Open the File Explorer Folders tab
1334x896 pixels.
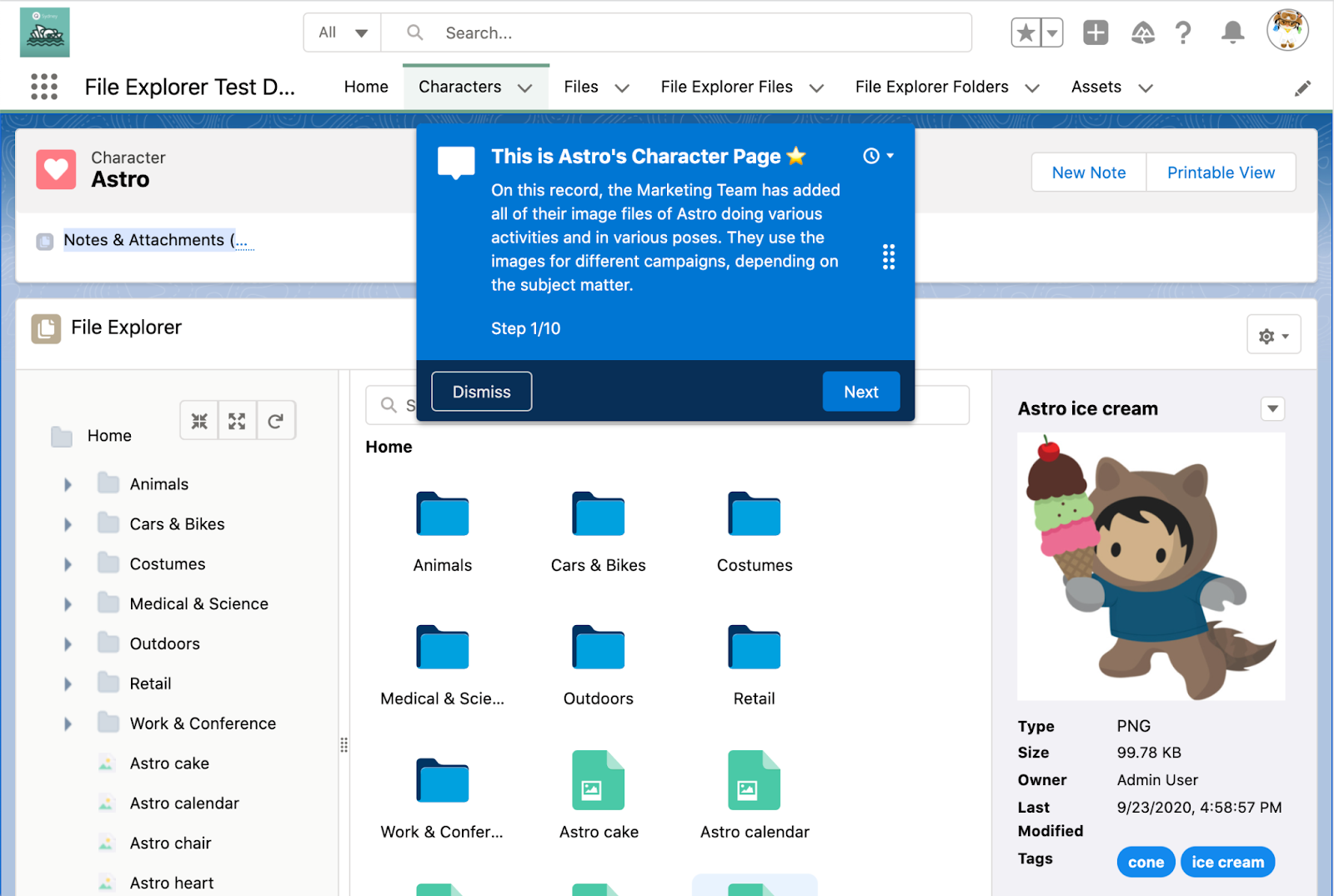(932, 87)
